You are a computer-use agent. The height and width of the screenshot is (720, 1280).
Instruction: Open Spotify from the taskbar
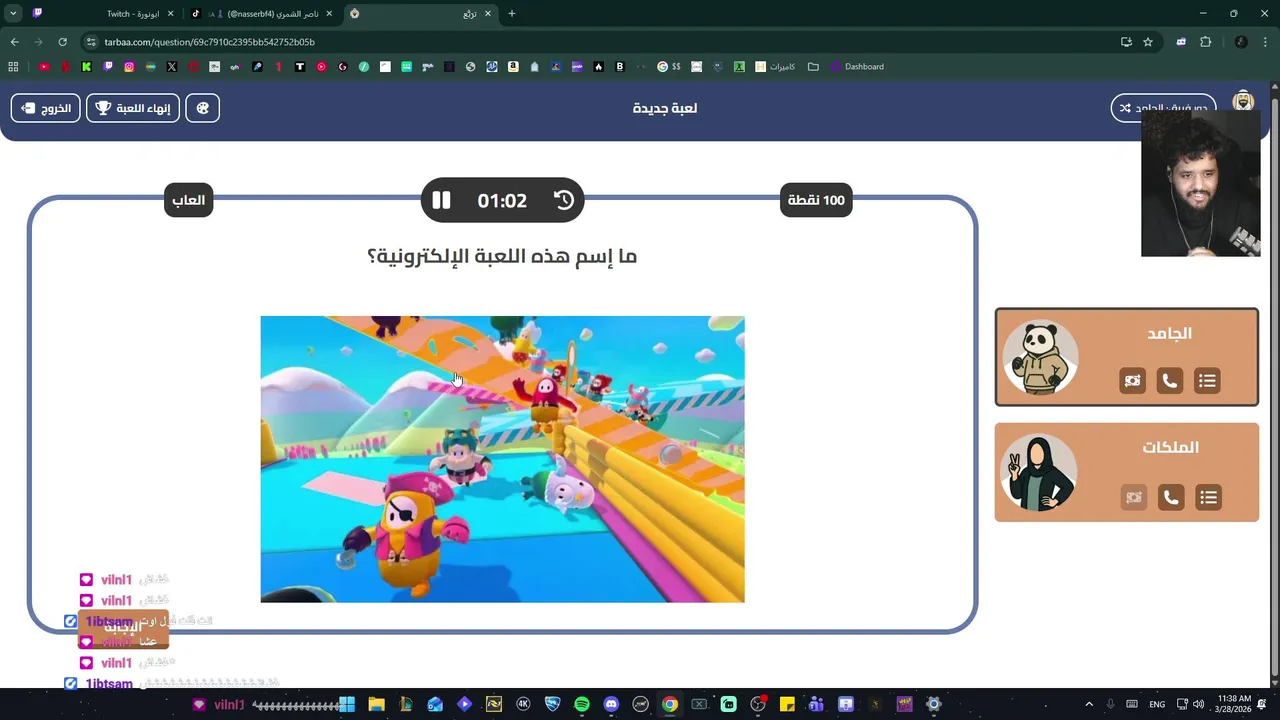pos(582,704)
